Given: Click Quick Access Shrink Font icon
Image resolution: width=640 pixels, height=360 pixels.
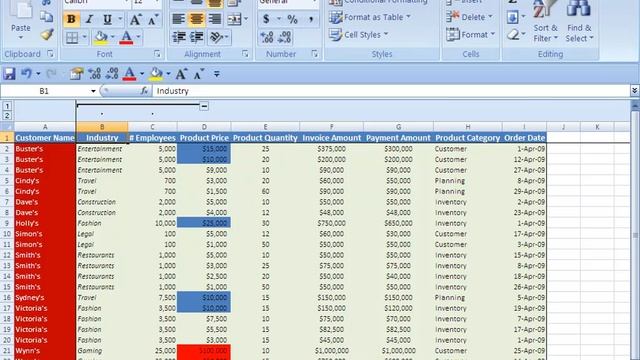Looking at the screenshot, I should pos(199,74).
